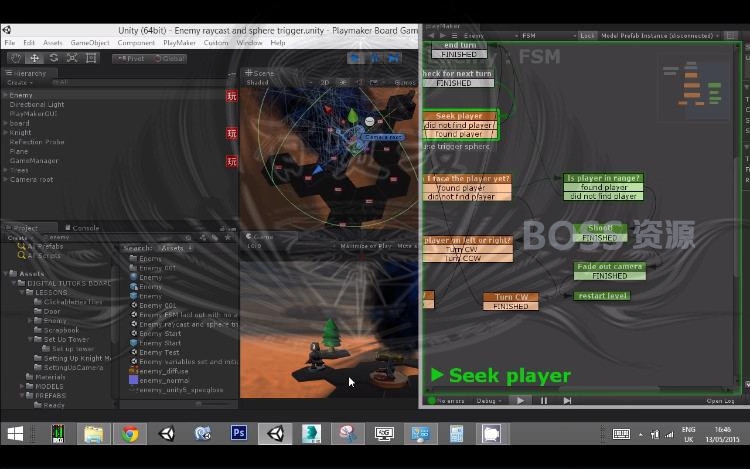The height and width of the screenshot is (469, 750).
Task: Click the PlayMaker Pause button
Action: click(543, 401)
